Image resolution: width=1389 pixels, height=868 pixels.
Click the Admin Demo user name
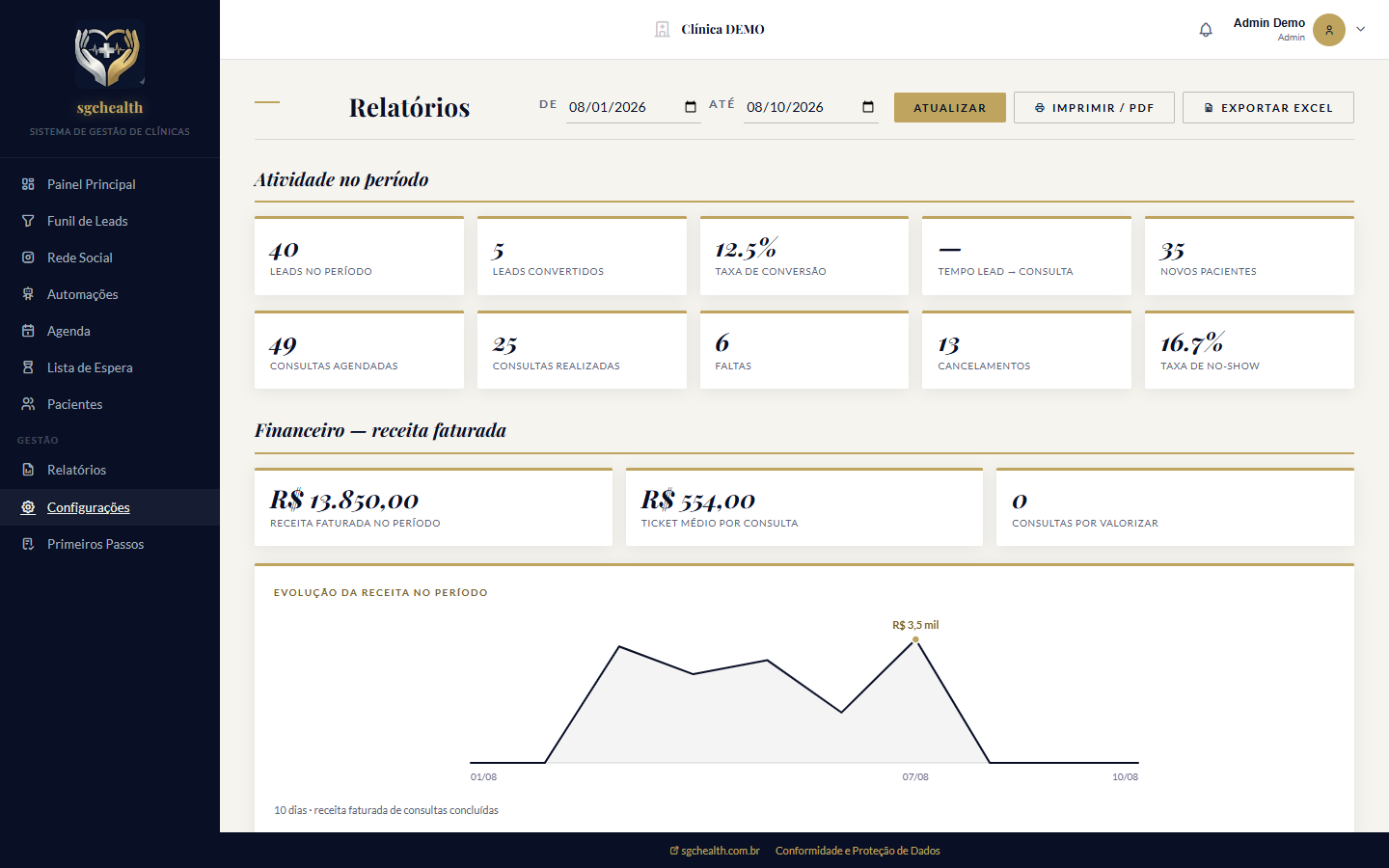pos(1269,23)
